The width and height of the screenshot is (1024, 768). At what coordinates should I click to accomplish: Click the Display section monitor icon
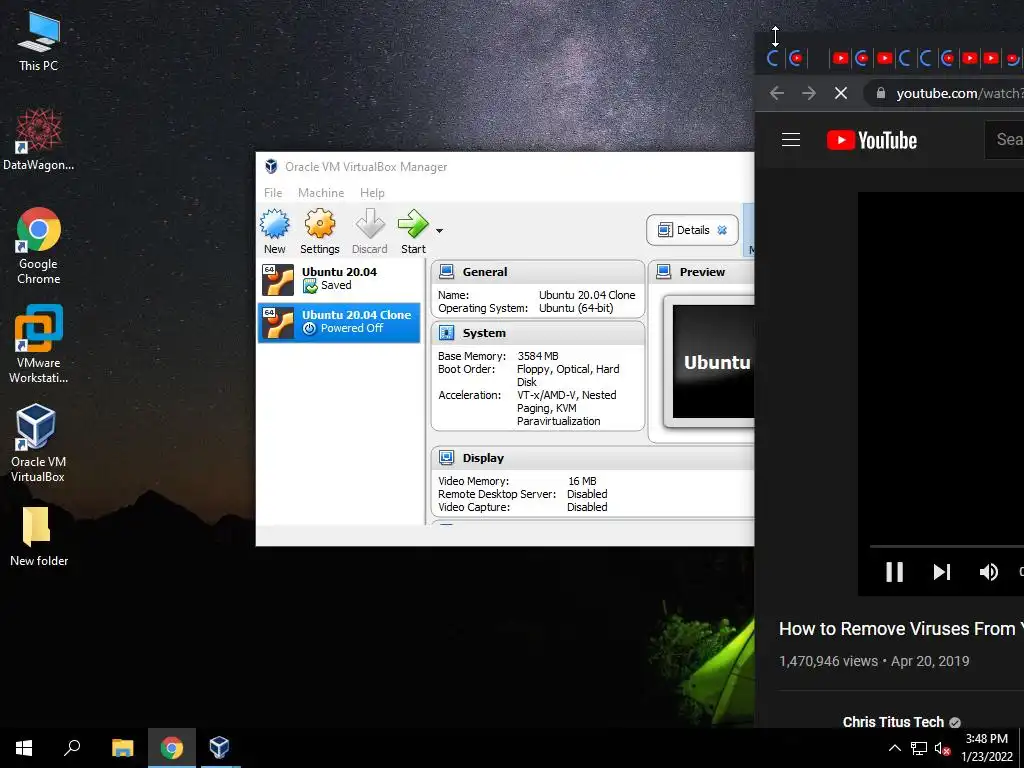click(447, 458)
